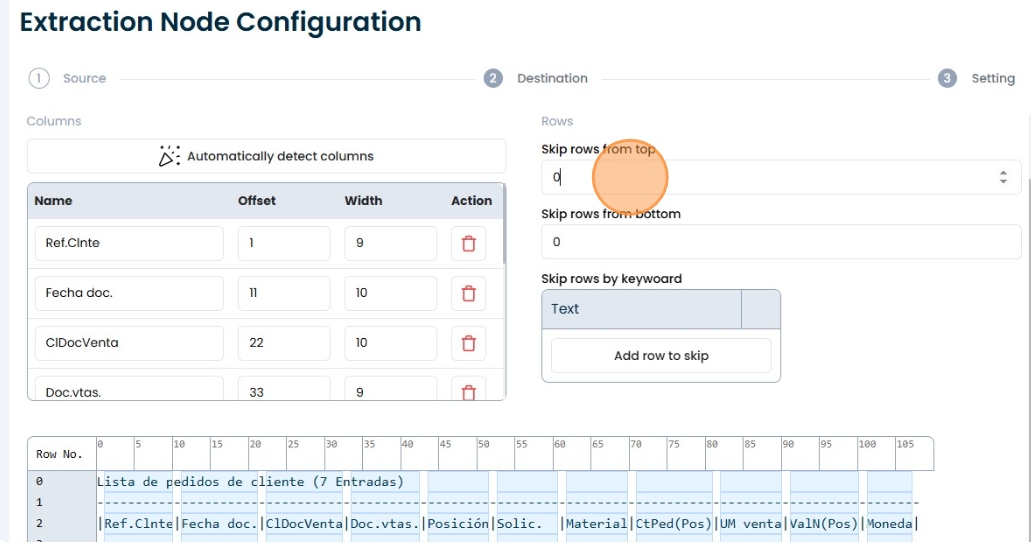
Task: Click the Offset column header
Action: (256, 201)
